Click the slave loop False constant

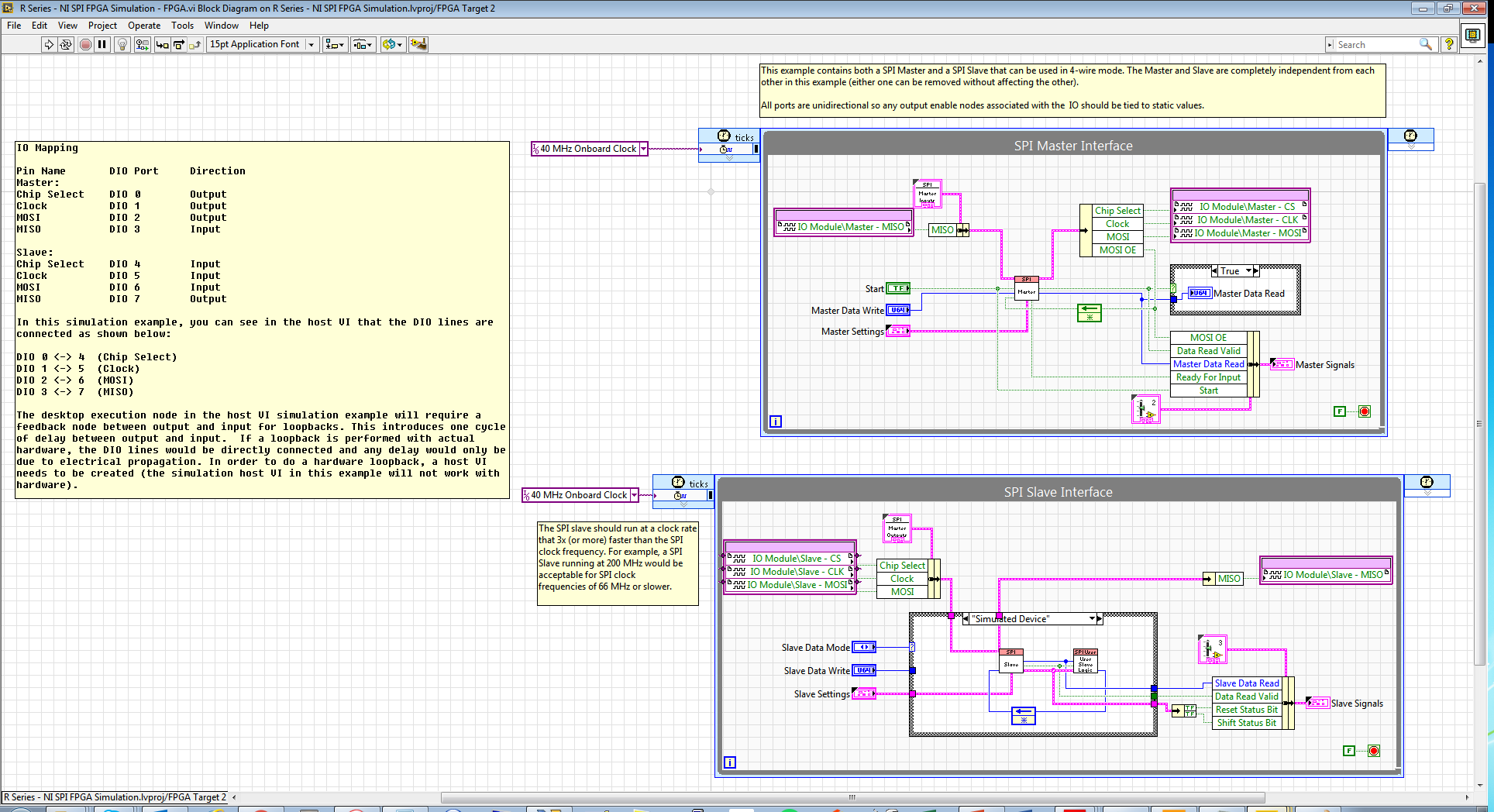coord(1349,751)
